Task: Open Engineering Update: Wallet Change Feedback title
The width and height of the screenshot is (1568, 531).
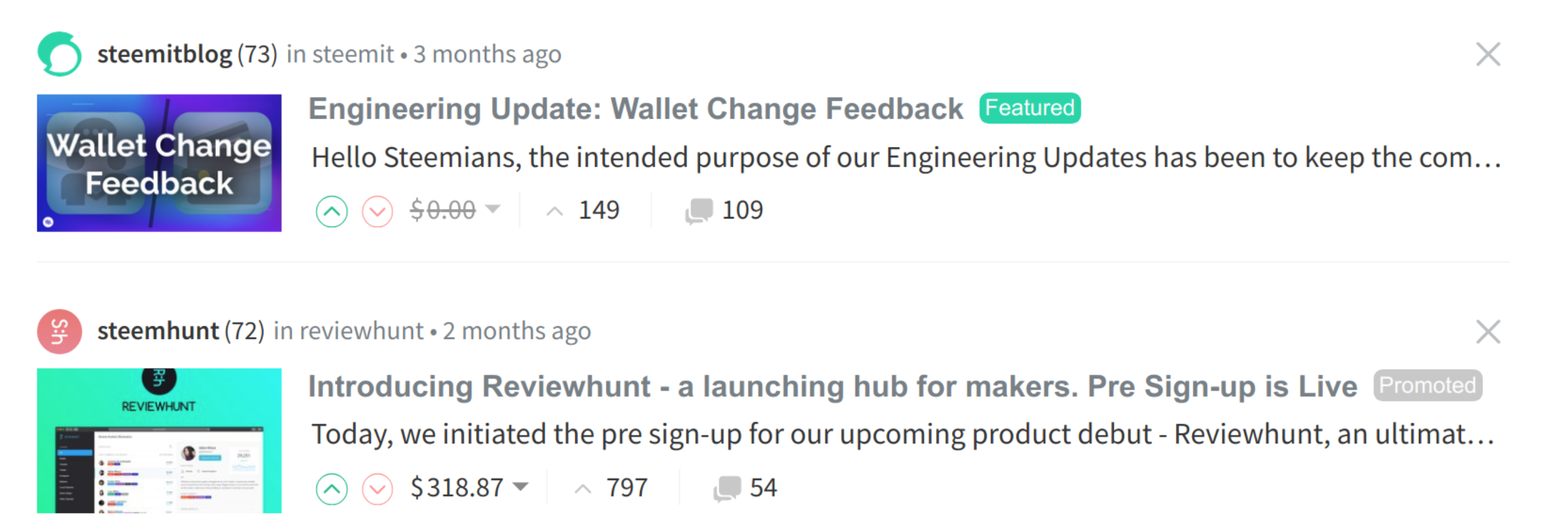Action: [635, 109]
